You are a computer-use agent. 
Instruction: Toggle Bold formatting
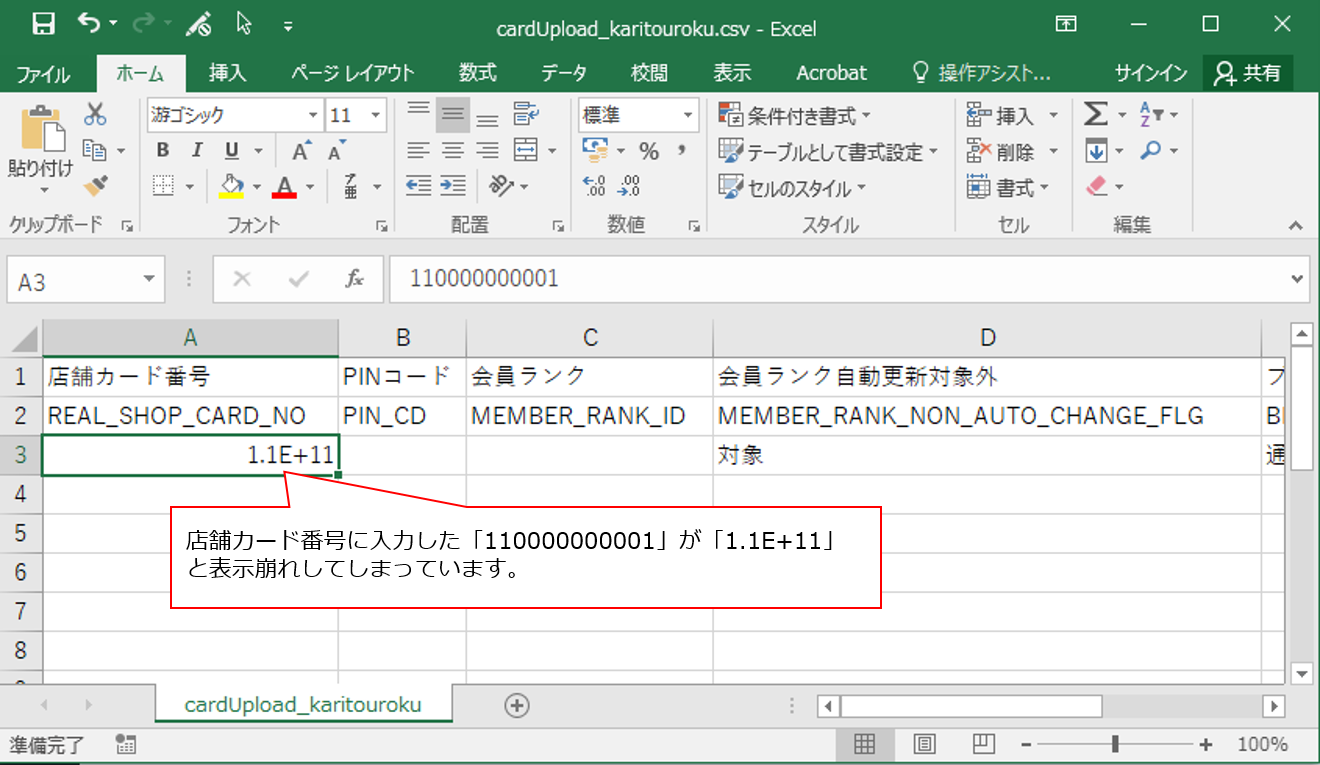(x=163, y=151)
